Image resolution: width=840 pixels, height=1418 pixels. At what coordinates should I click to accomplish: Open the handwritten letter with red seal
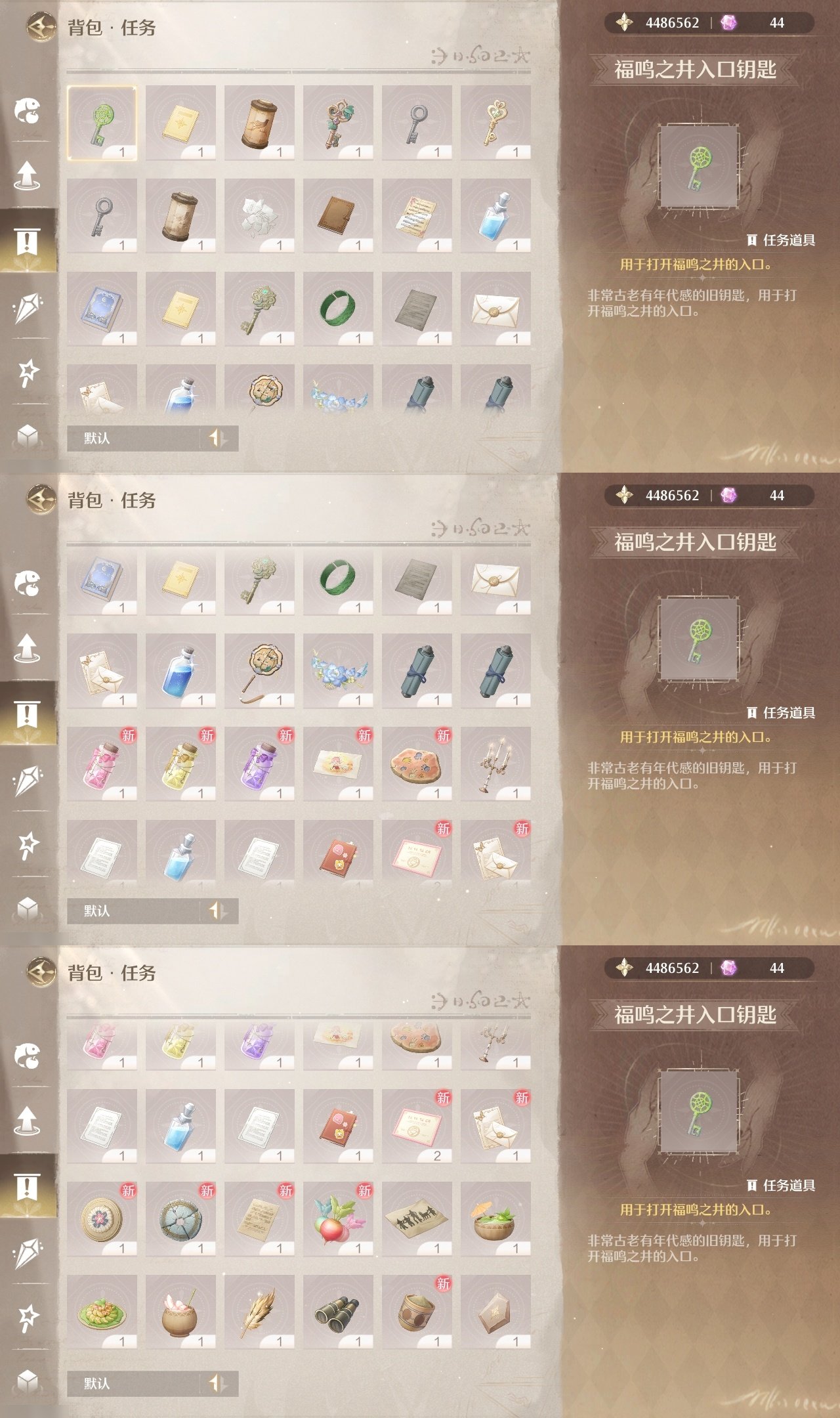(417, 216)
